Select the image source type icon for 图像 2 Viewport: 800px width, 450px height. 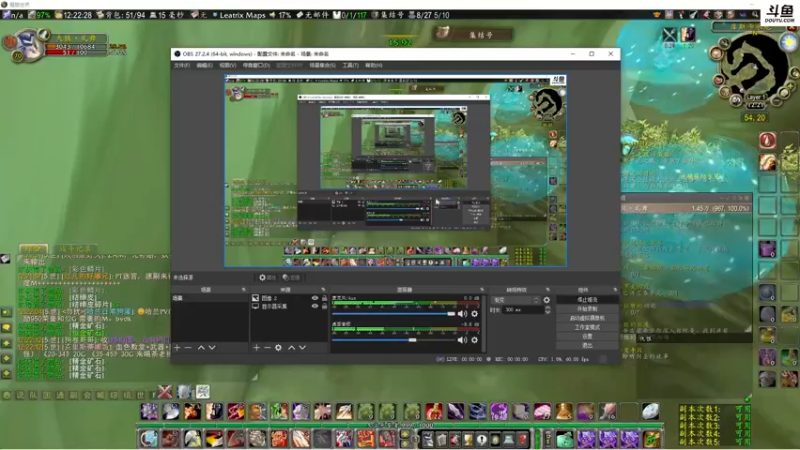255,298
